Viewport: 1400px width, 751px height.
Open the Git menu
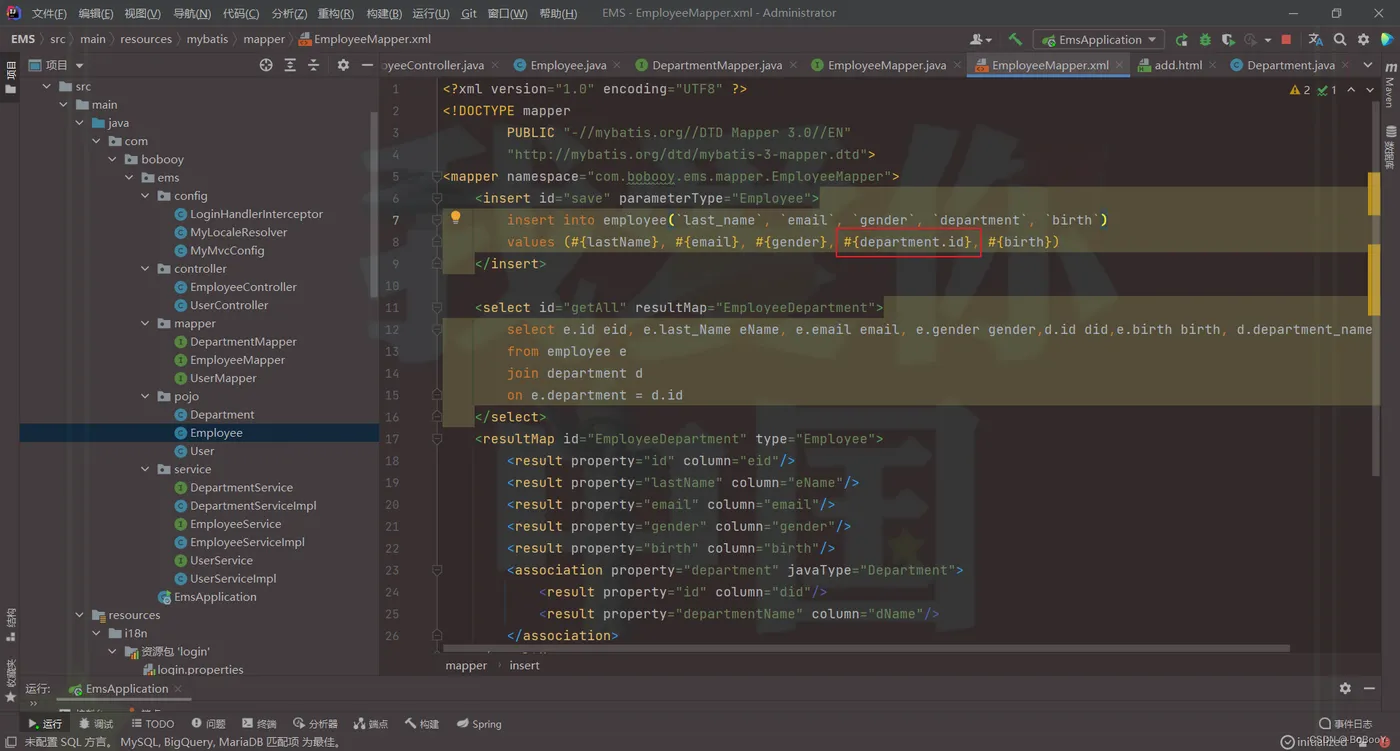[469, 13]
